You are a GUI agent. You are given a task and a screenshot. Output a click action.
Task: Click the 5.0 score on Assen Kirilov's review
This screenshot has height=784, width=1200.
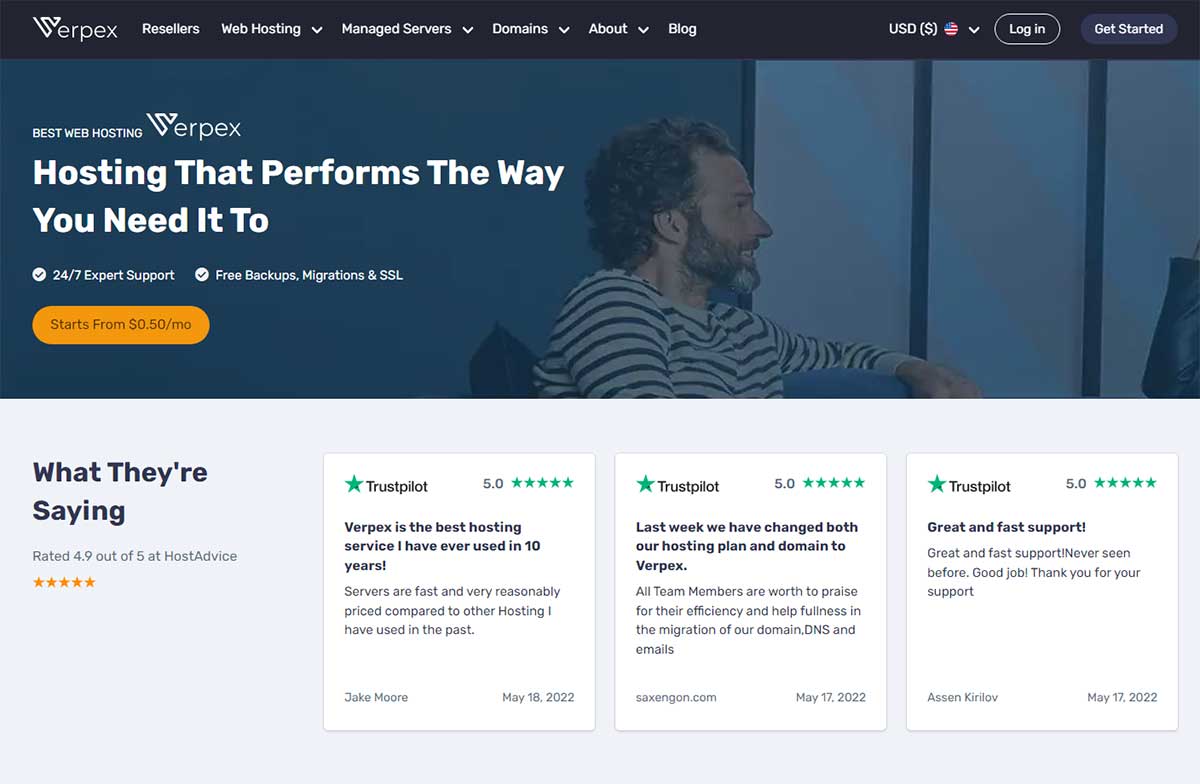coord(1075,484)
